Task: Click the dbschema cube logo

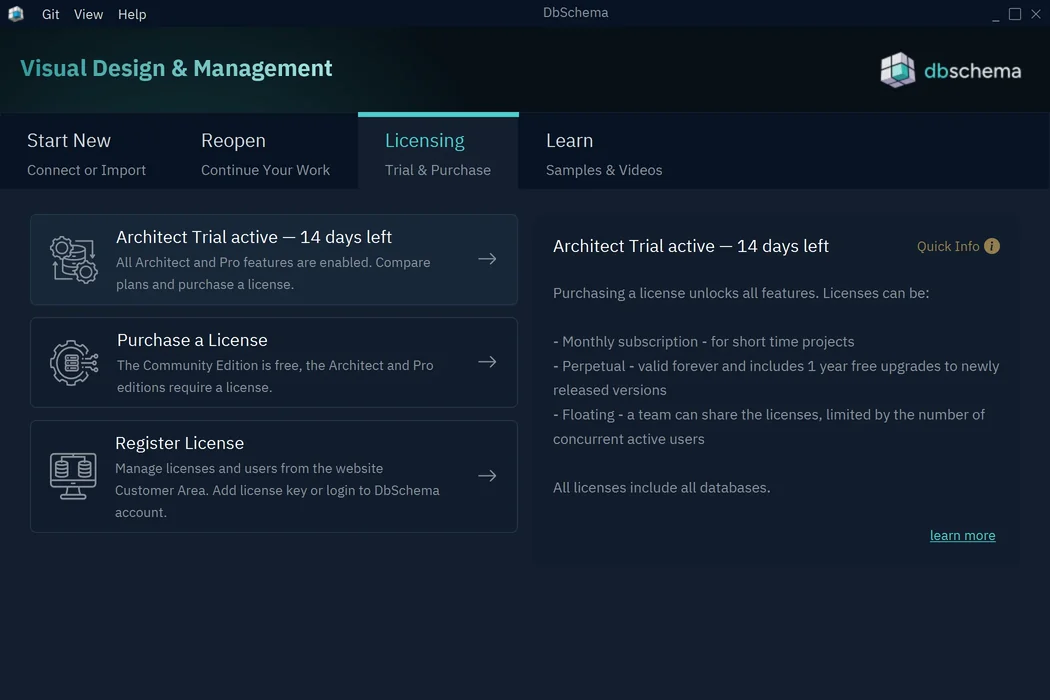Action: [897, 70]
